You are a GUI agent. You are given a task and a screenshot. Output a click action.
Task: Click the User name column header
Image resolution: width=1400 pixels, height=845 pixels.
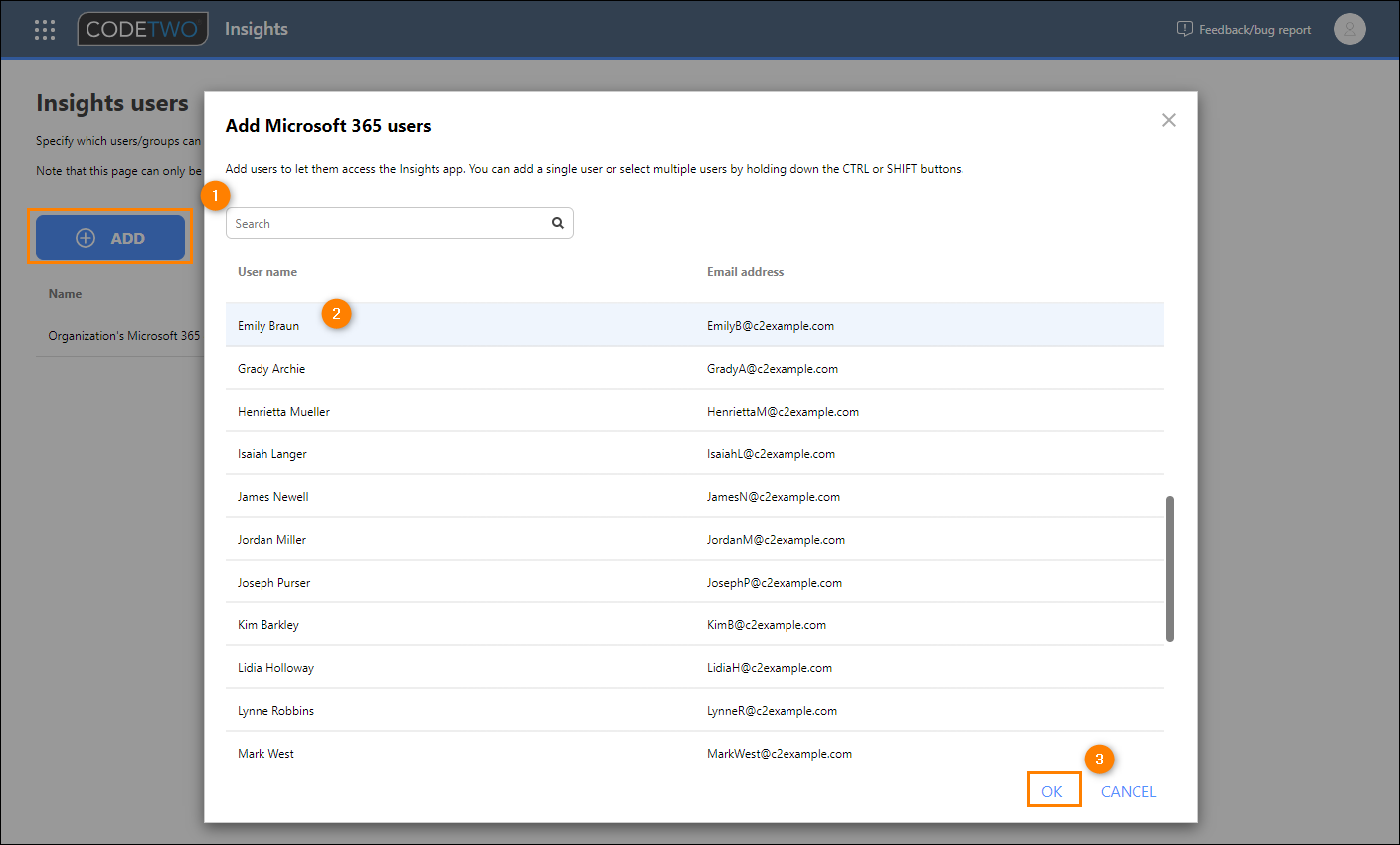click(x=267, y=272)
